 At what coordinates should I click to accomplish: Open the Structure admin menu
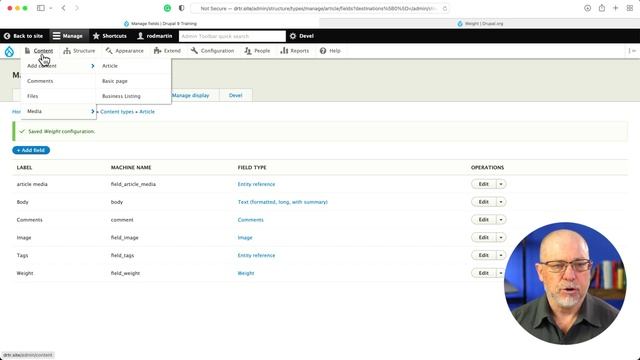click(79, 51)
